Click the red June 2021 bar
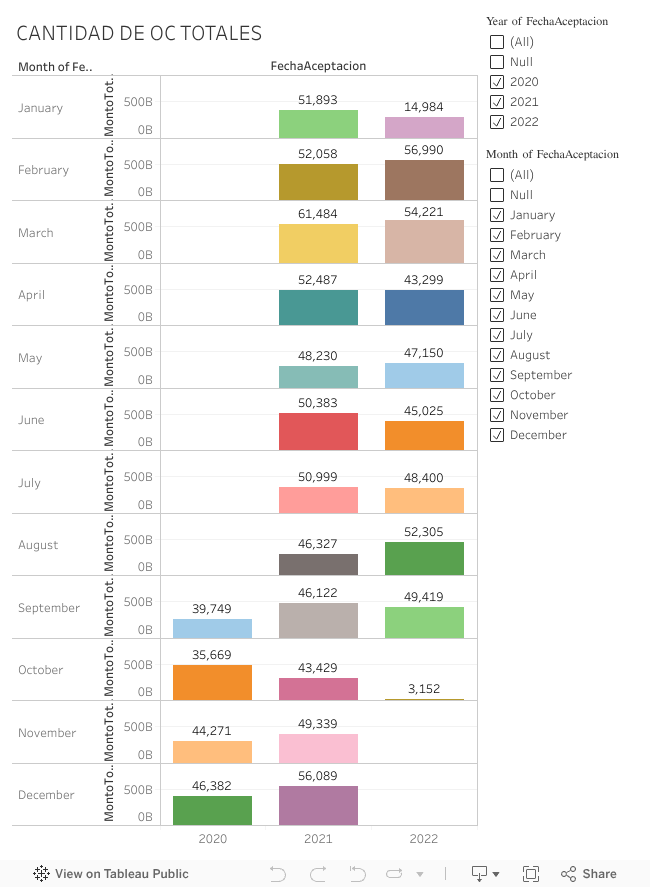Screen dimensions: 650x887 coord(318,431)
